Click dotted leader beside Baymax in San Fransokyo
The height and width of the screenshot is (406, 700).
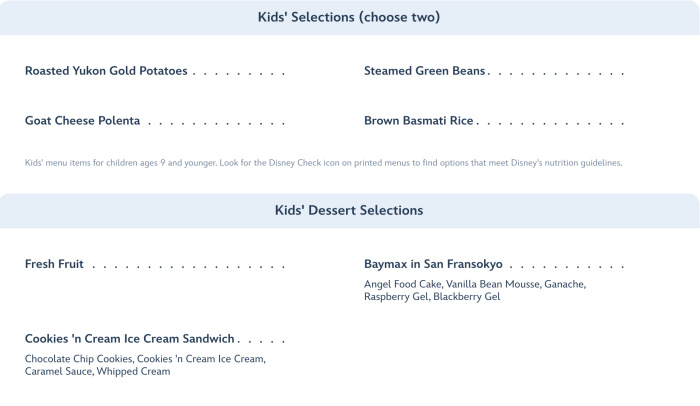click(567, 266)
